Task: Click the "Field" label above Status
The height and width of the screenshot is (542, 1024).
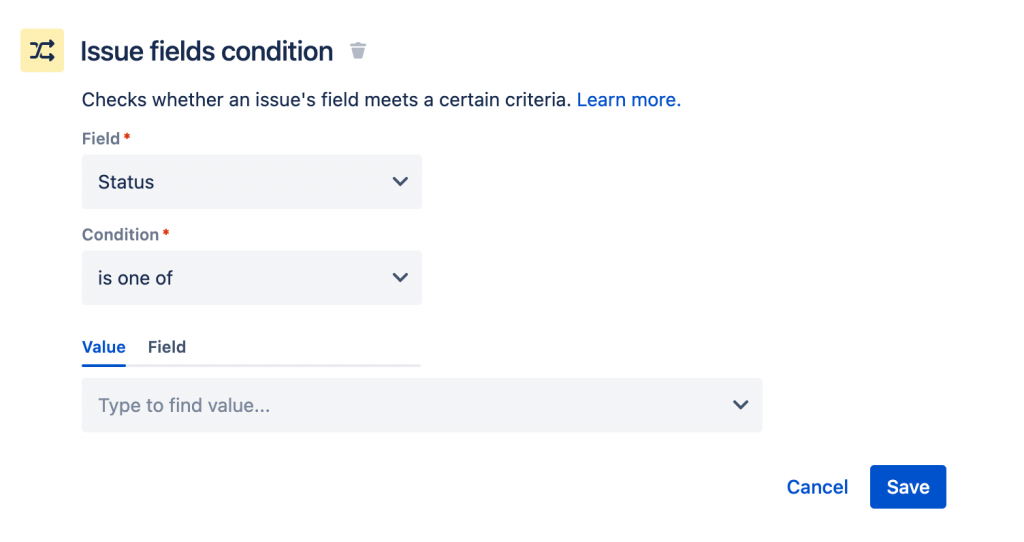Action: [x=100, y=139]
